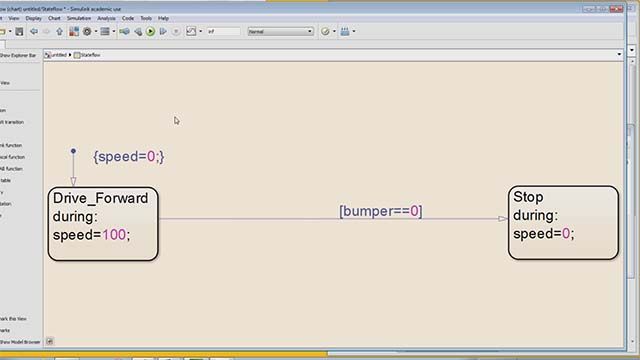Go forward with the greyed right arrow
This screenshot has height=360, width=640.
[46, 31]
